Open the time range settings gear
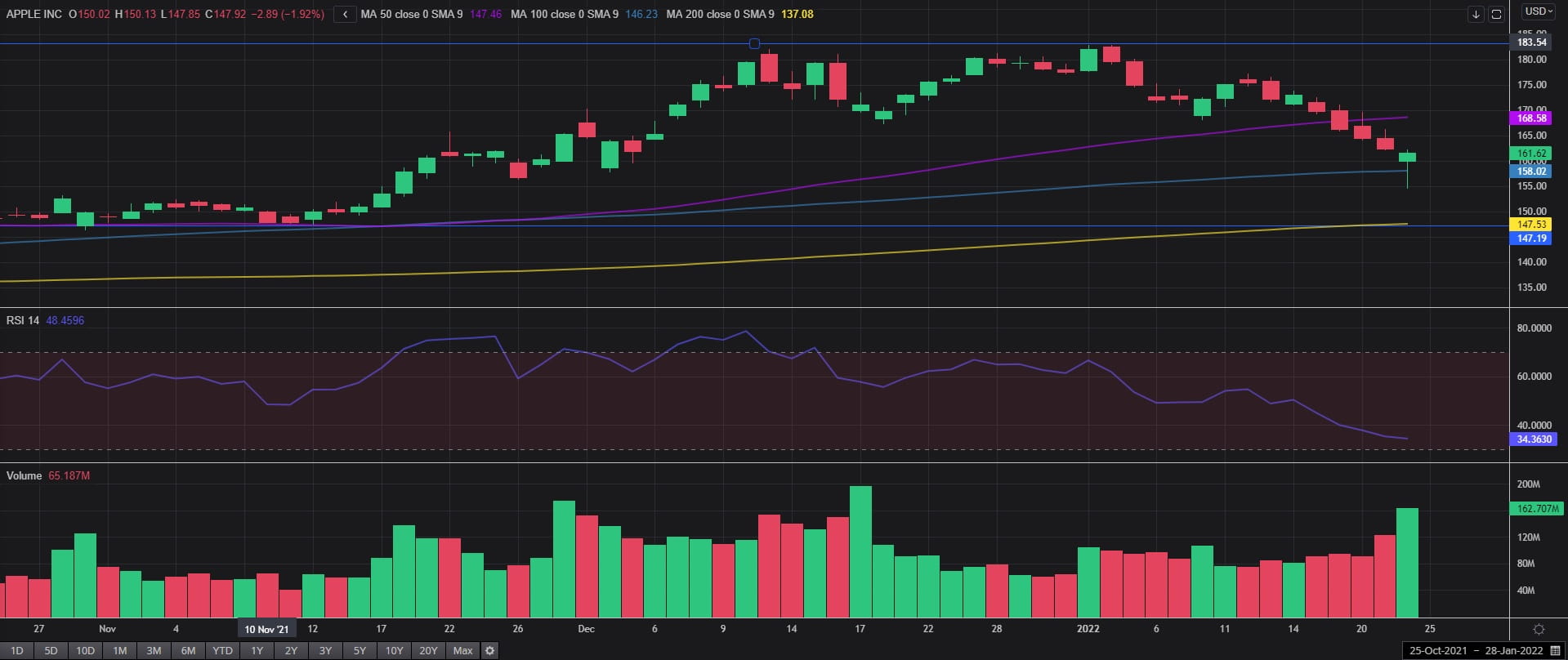This screenshot has height=660, width=1568. [489, 651]
